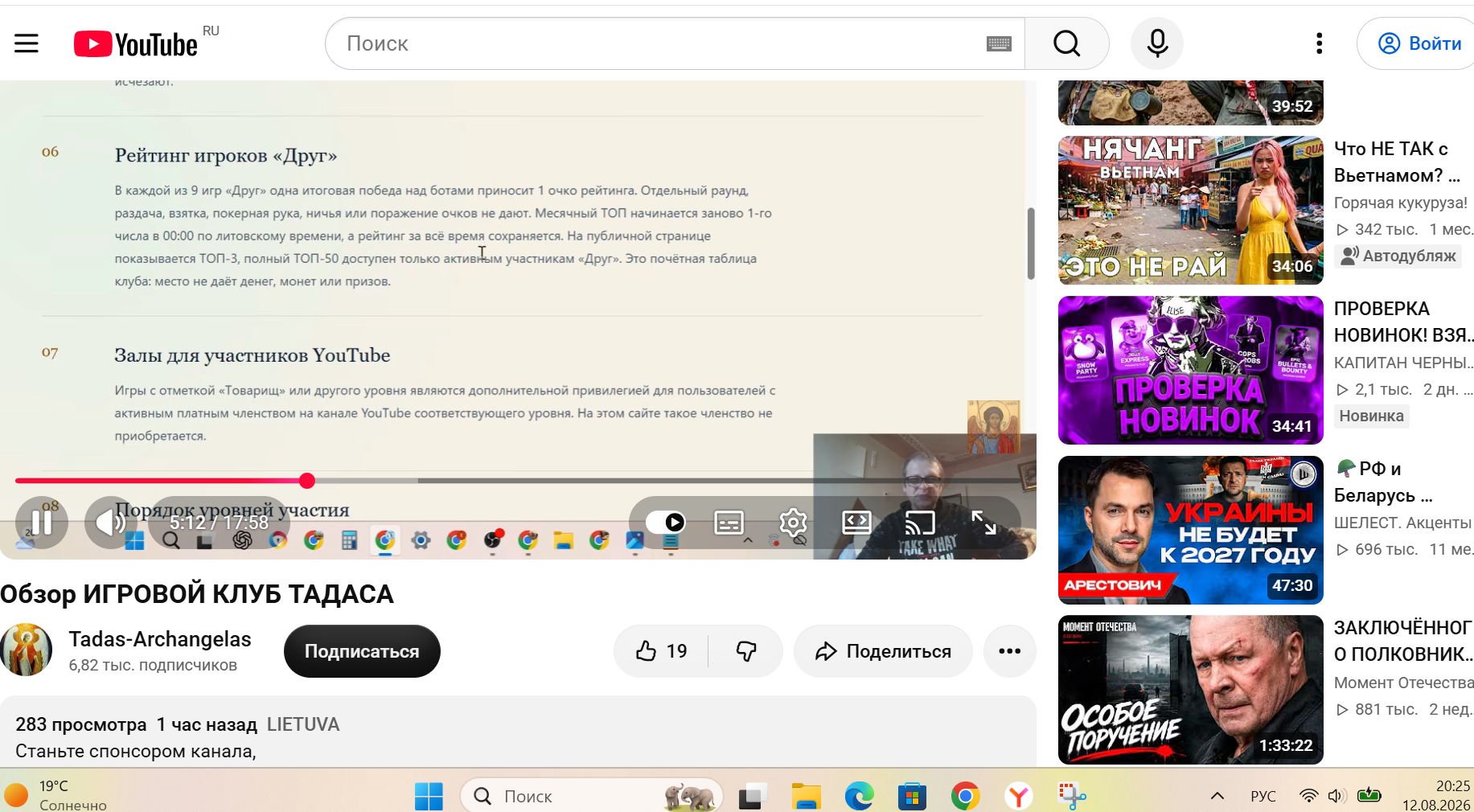Switch to Google Chrome on the taskbar
The width and height of the screenshot is (1474, 812).
[x=965, y=796]
